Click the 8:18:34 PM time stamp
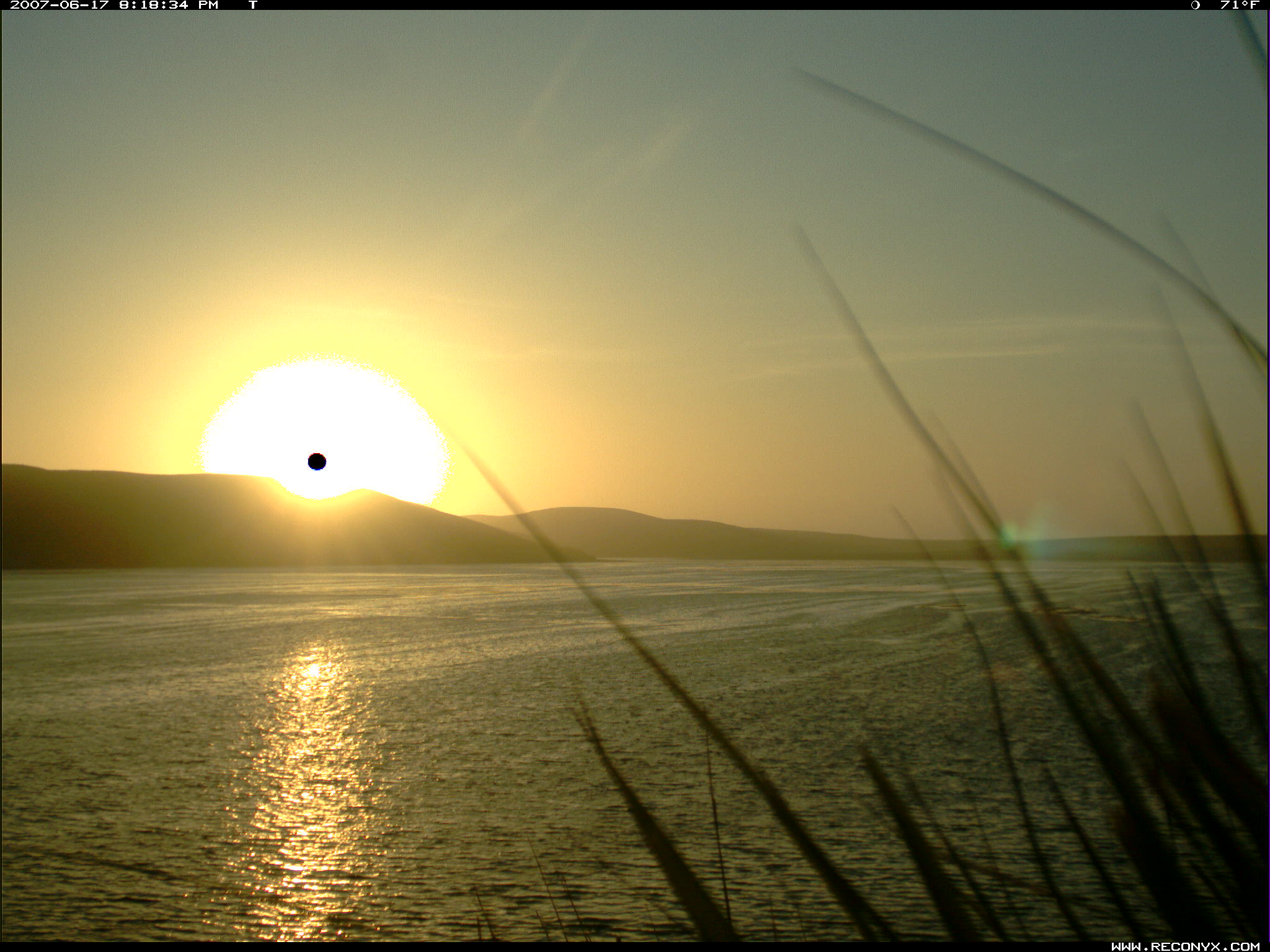The width and height of the screenshot is (1270, 952). pyautogui.click(x=153, y=5)
